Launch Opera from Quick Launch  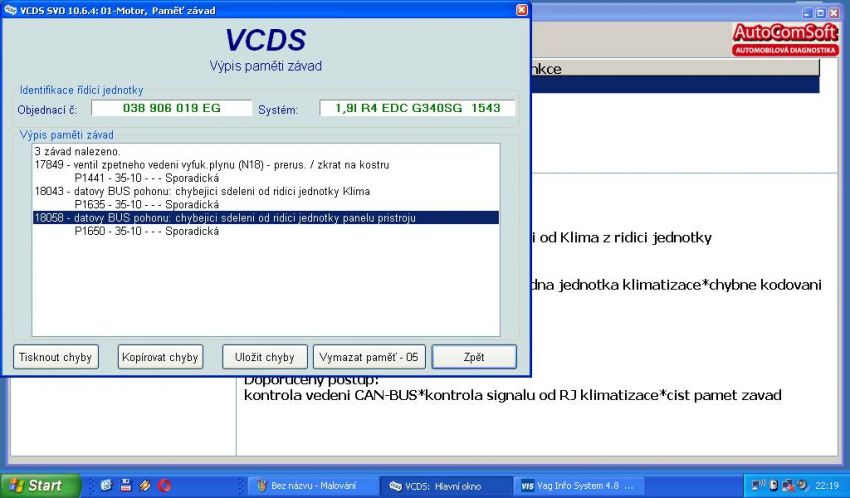click(x=164, y=486)
